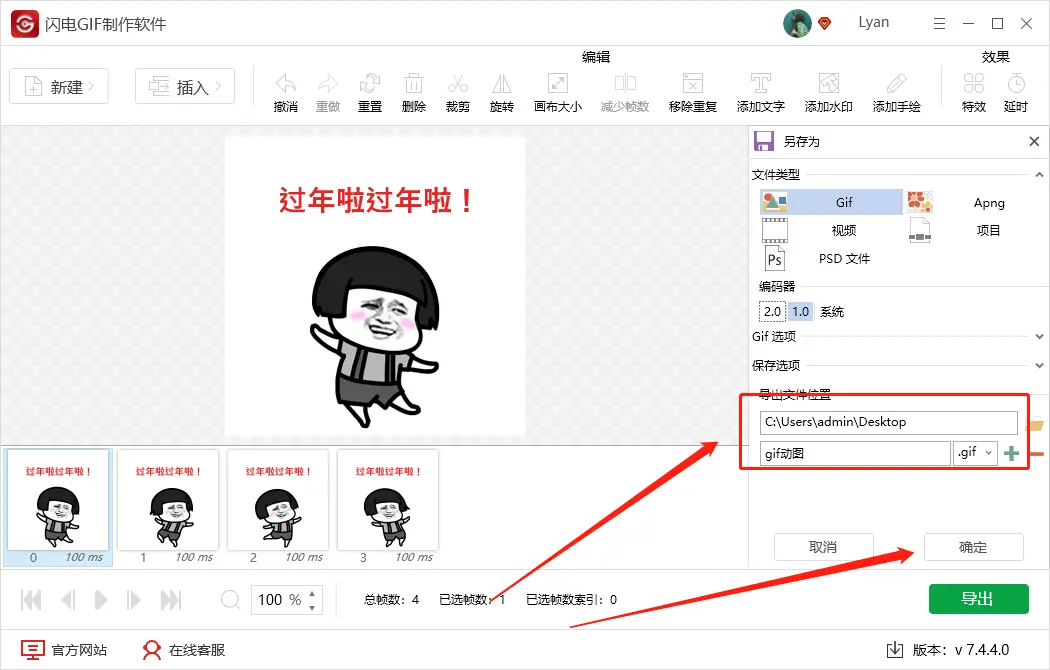Select frame 0 thumbnail
The height and width of the screenshot is (670, 1050).
[58, 508]
